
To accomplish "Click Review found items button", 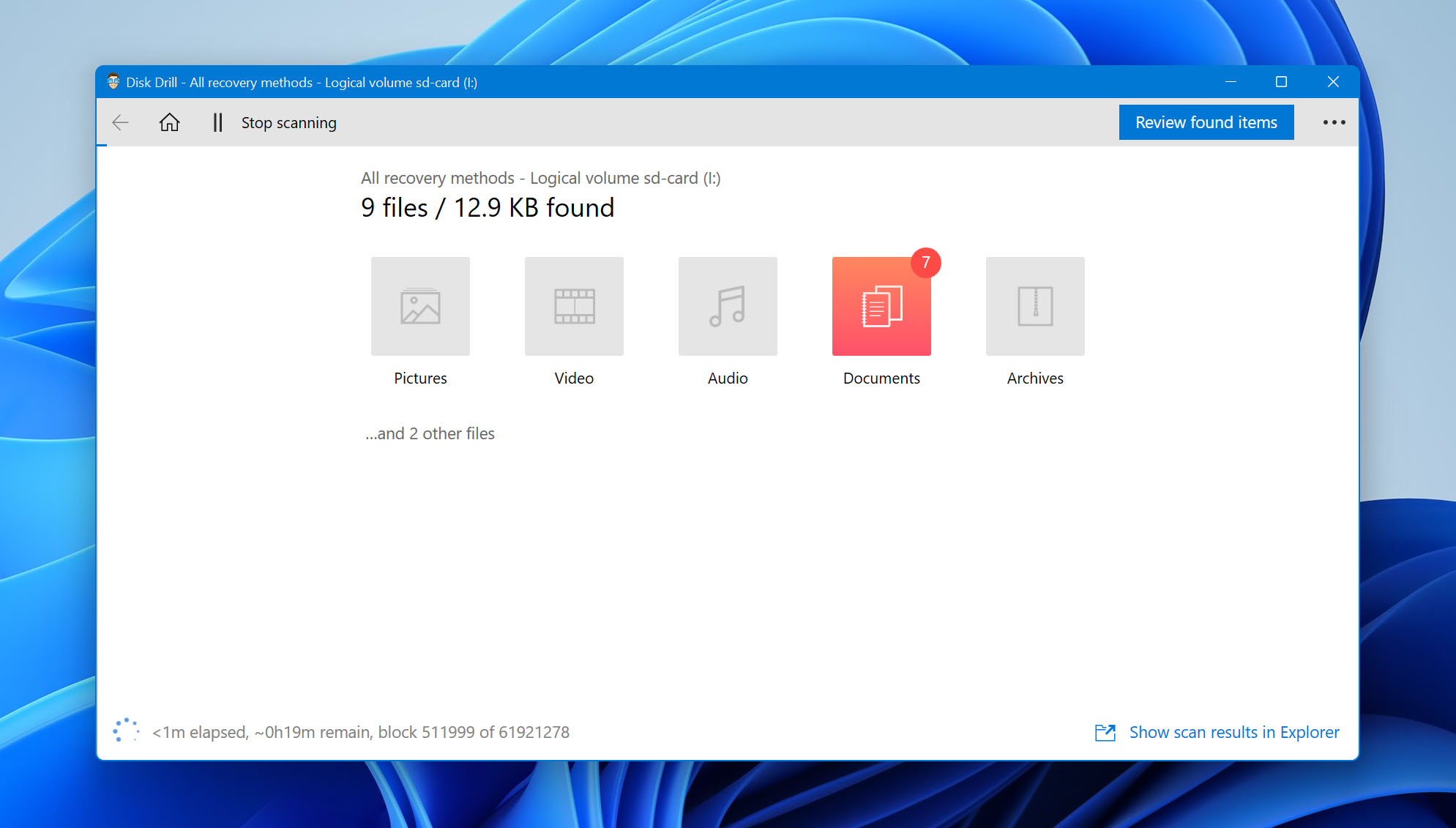I will click(1206, 122).
